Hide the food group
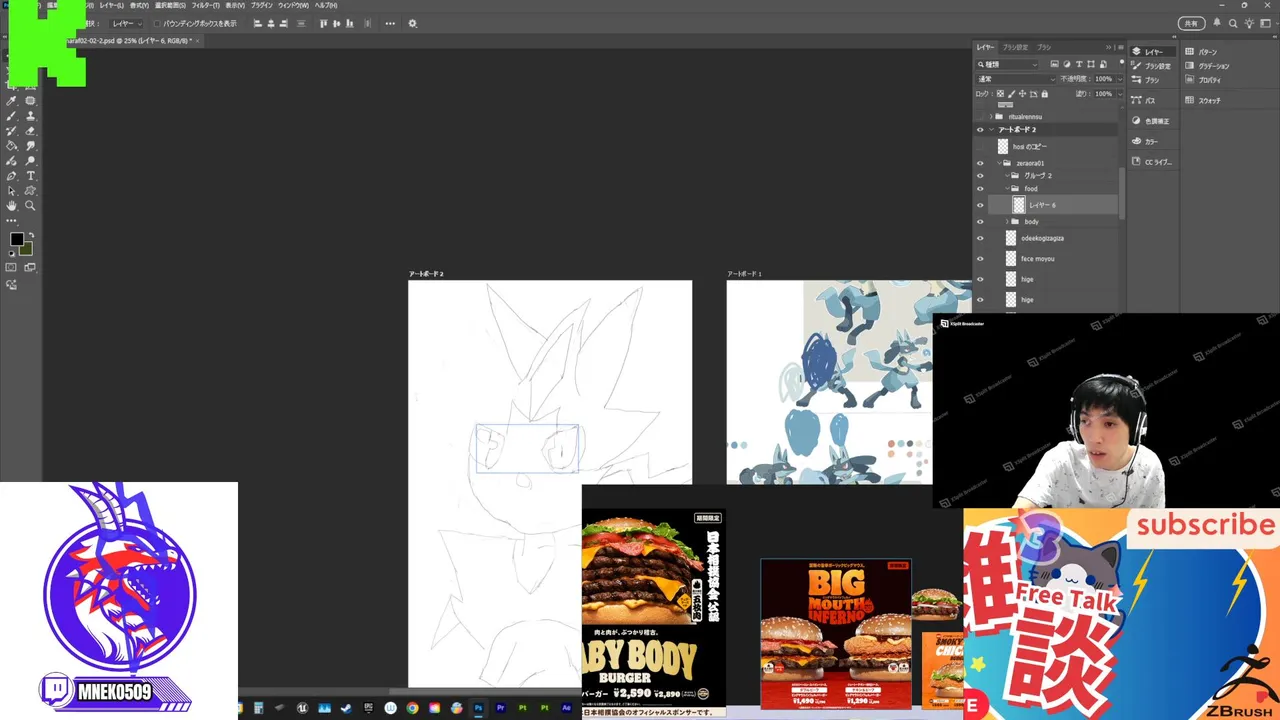 pyautogui.click(x=980, y=189)
